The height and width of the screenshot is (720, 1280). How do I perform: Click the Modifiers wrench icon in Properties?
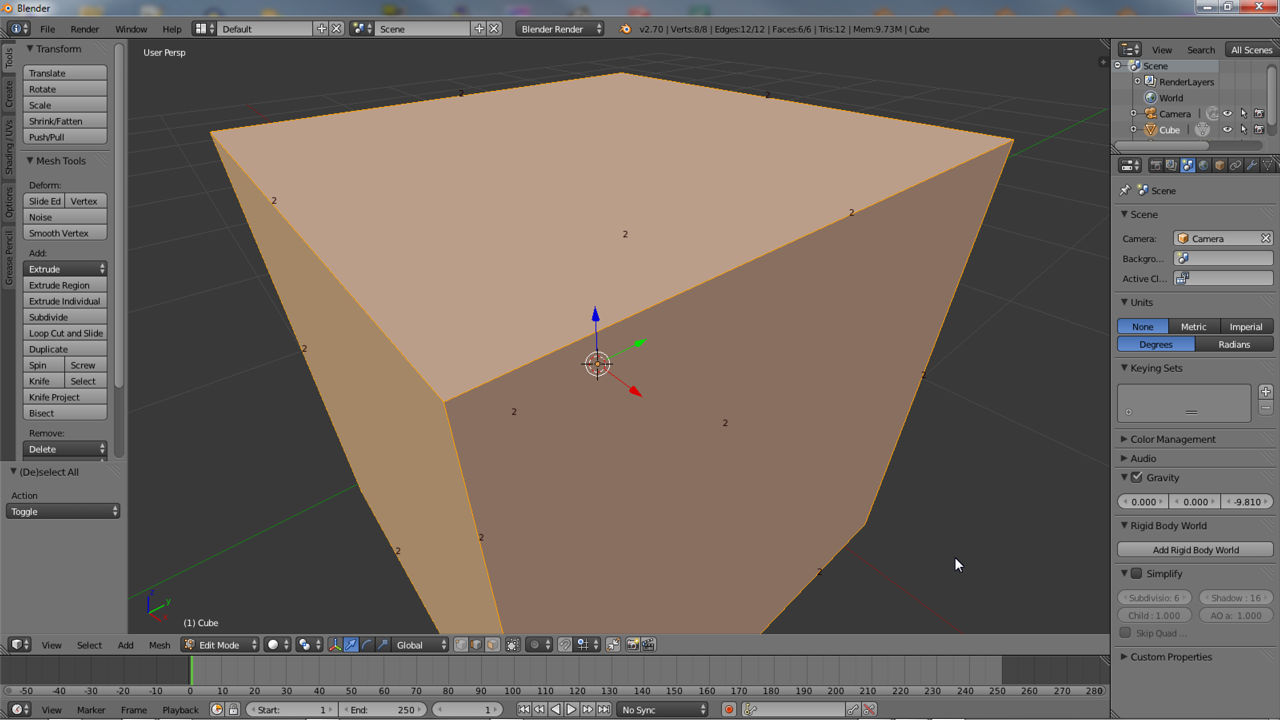[1253, 165]
